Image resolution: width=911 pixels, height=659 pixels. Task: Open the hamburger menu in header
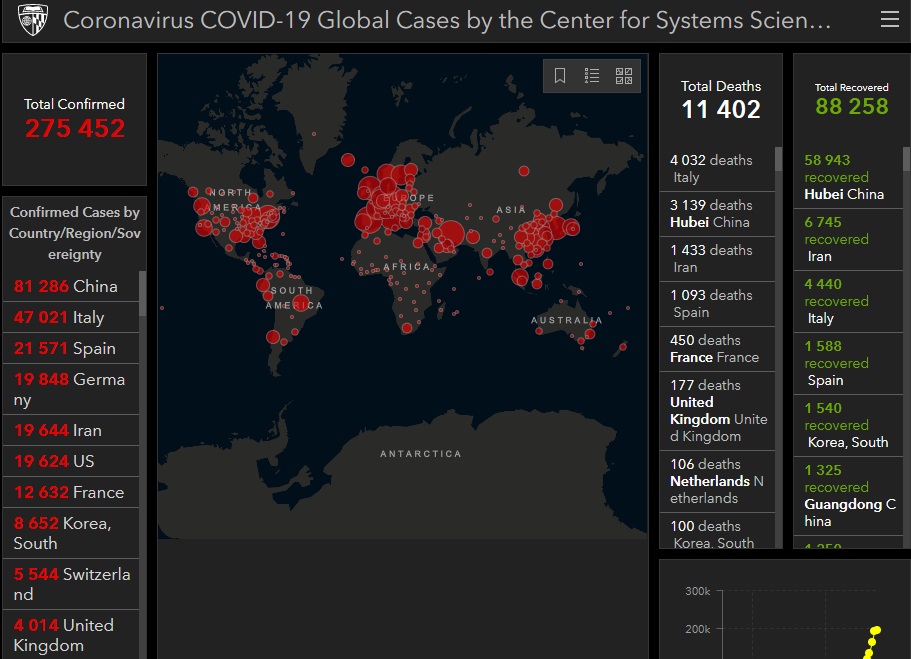coord(889,20)
